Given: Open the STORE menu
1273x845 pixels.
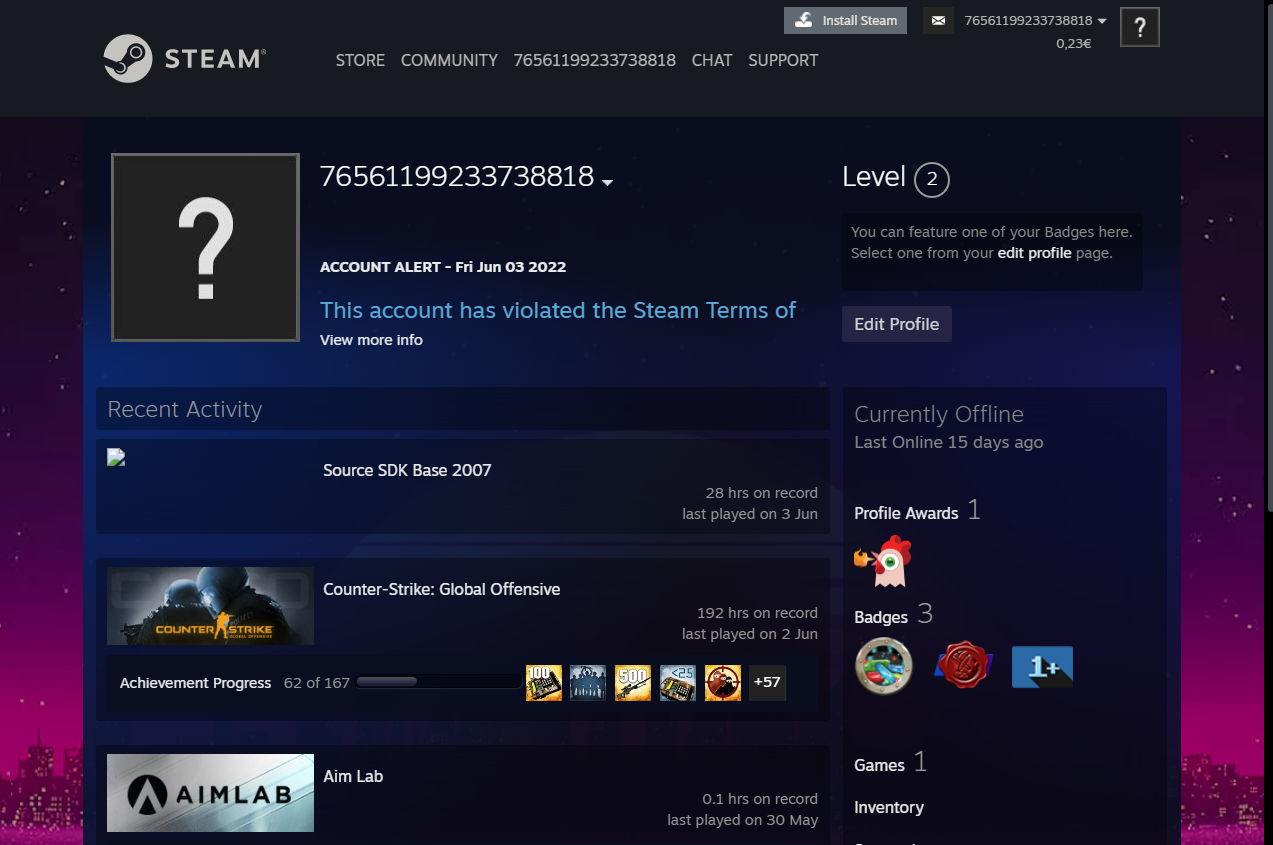Looking at the screenshot, I should click(360, 60).
